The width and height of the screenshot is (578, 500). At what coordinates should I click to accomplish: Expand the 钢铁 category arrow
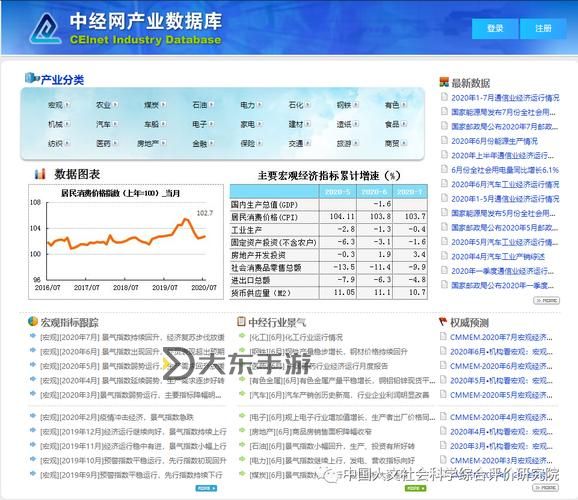(x=356, y=105)
